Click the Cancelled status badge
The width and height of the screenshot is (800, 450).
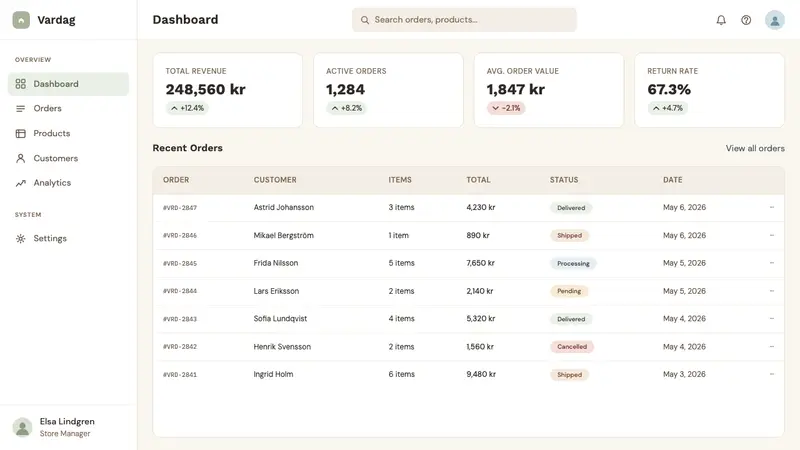572,346
